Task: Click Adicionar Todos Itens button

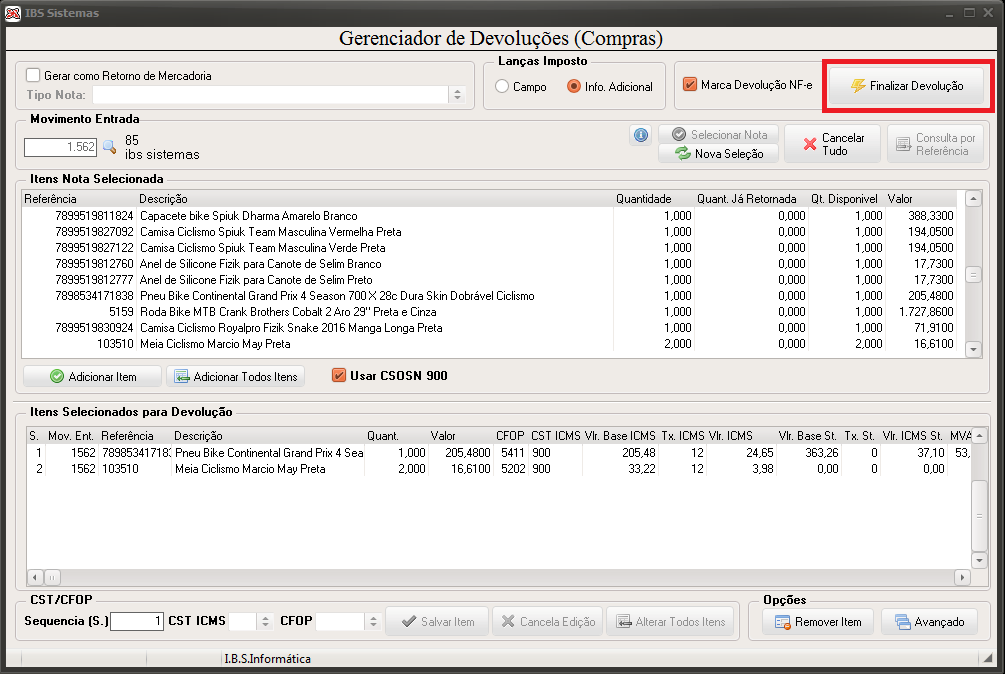Action: pos(236,377)
